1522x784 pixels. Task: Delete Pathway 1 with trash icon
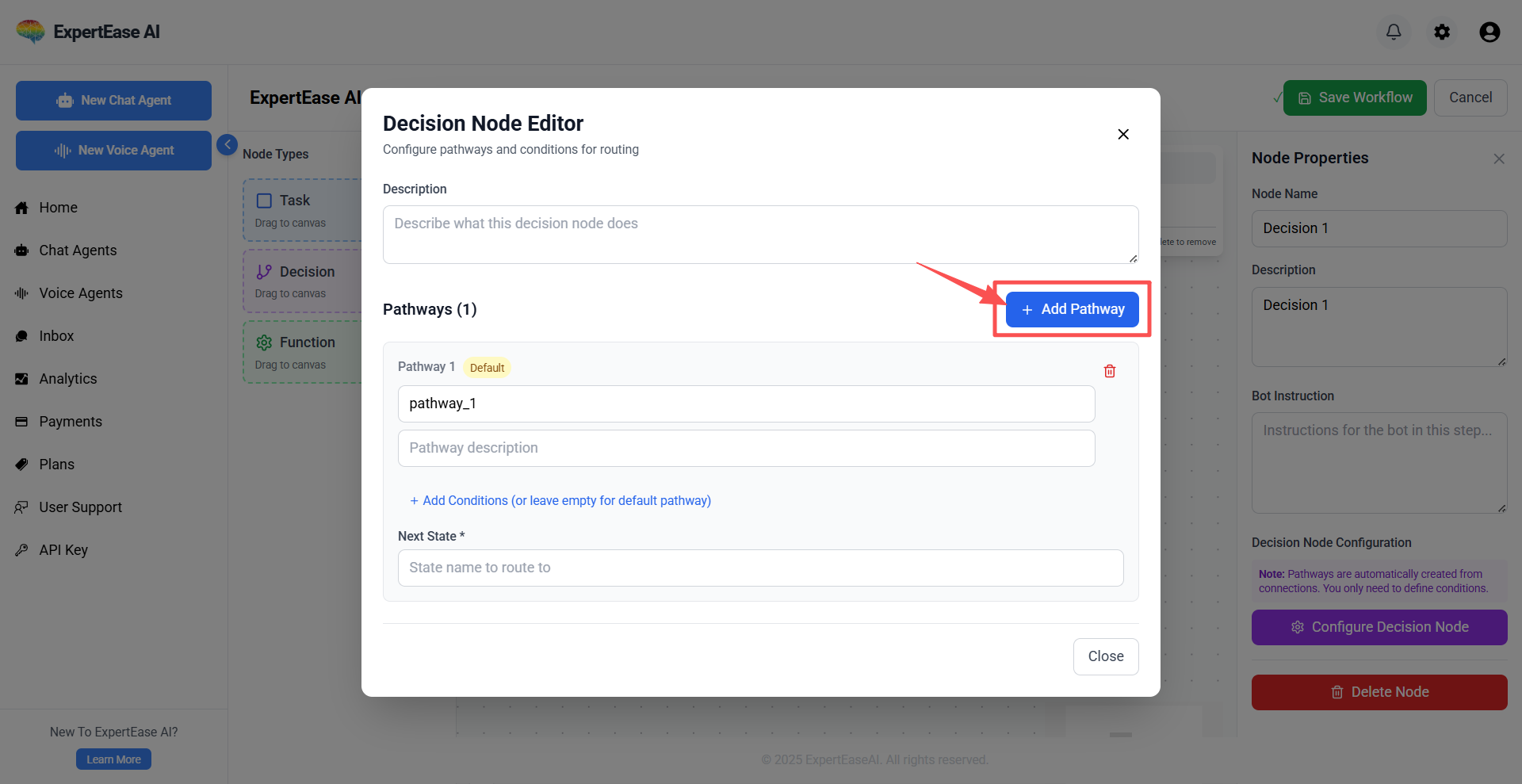pyautogui.click(x=1110, y=371)
